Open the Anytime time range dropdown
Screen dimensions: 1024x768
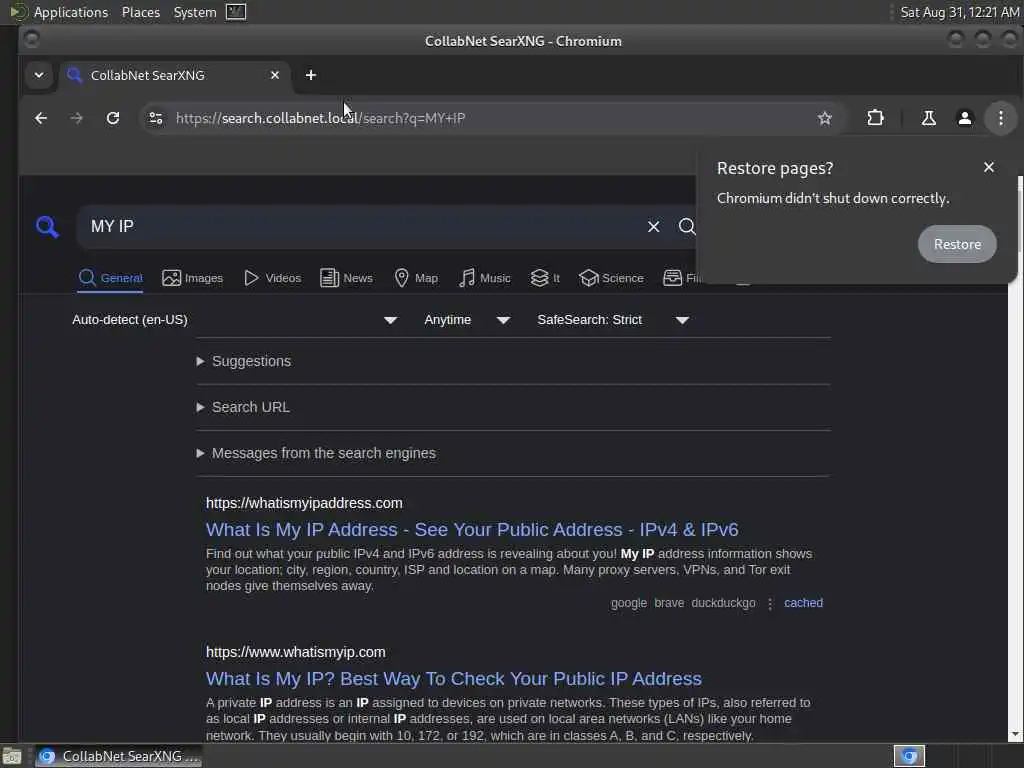click(x=466, y=320)
